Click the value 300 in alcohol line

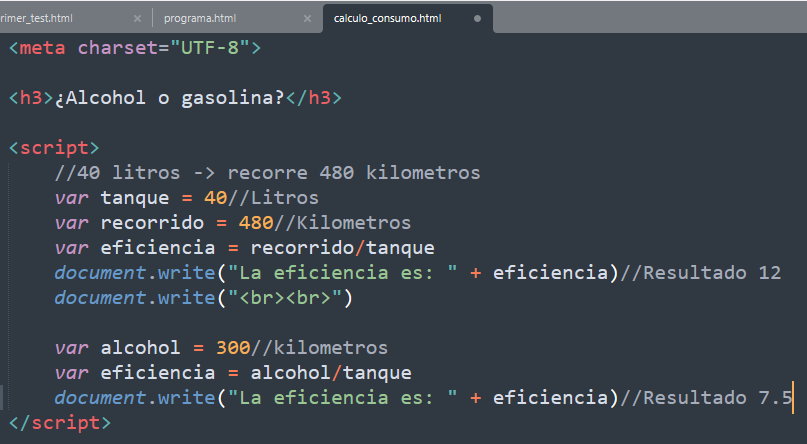[x=233, y=348]
